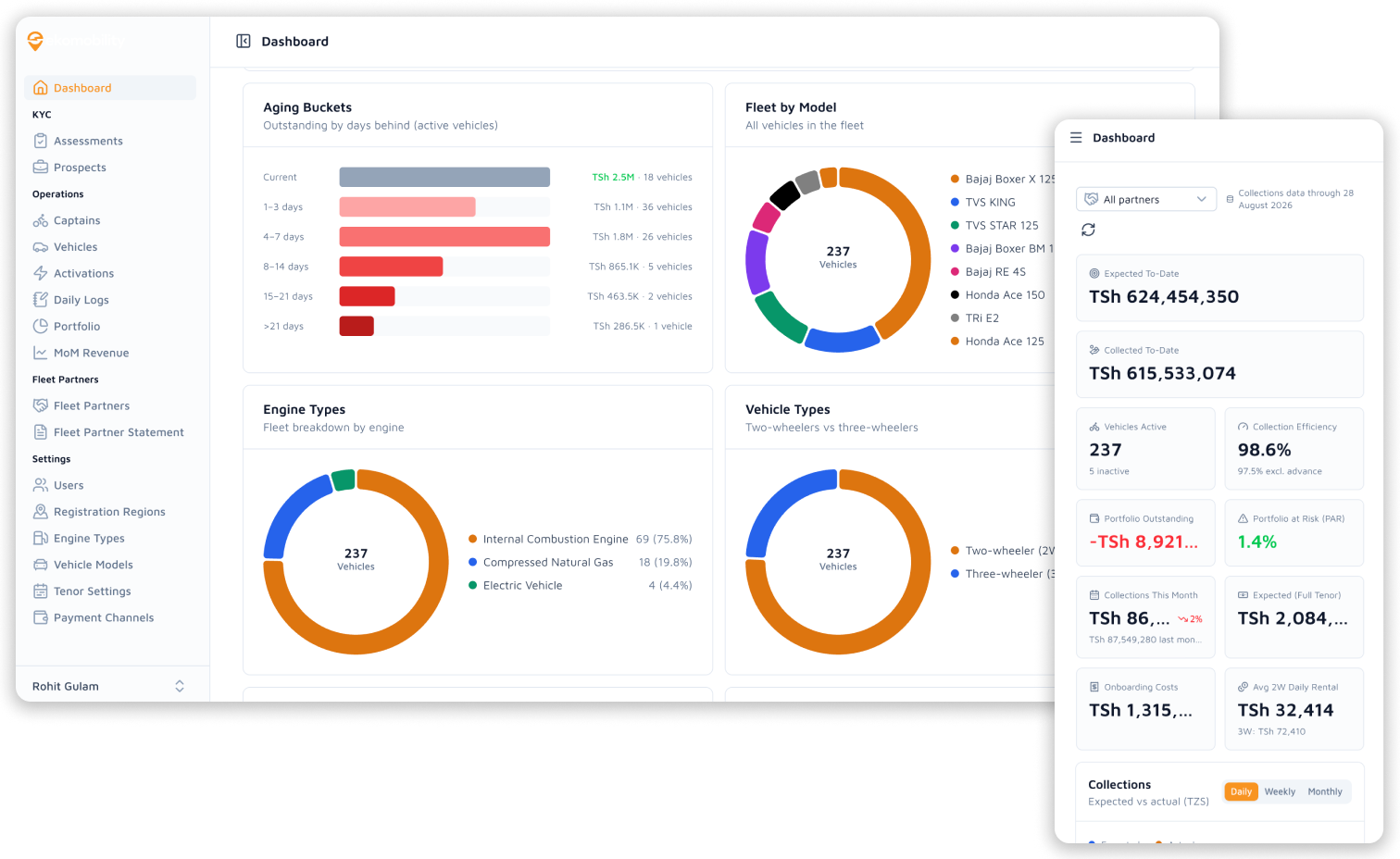The height and width of the screenshot is (859, 1400).
Task: Click the Portfolio at Risk warning icon
Action: point(1244,518)
